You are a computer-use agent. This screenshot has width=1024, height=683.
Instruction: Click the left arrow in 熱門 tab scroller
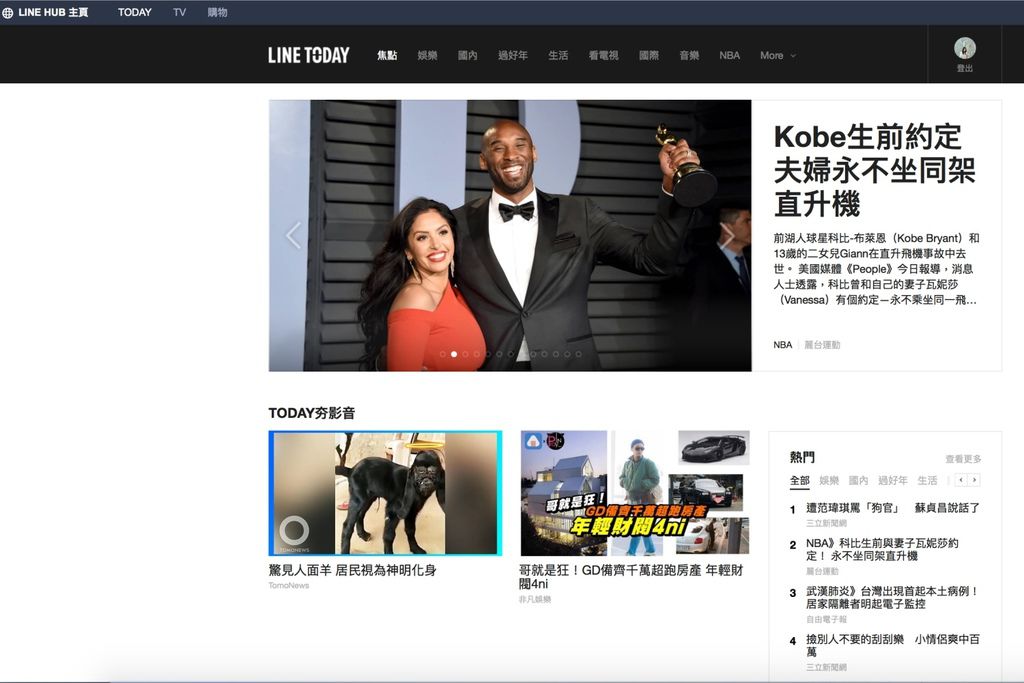(x=961, y=480)
